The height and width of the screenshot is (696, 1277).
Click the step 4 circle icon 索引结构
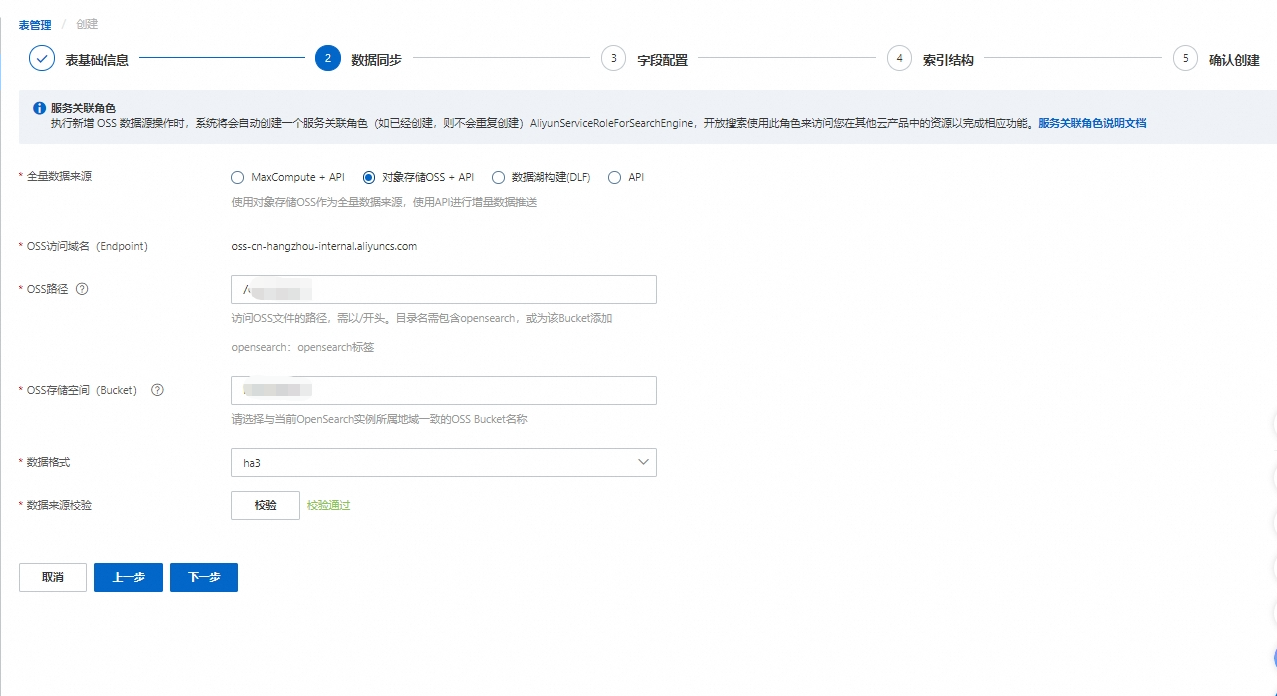(x=900, y=59)
